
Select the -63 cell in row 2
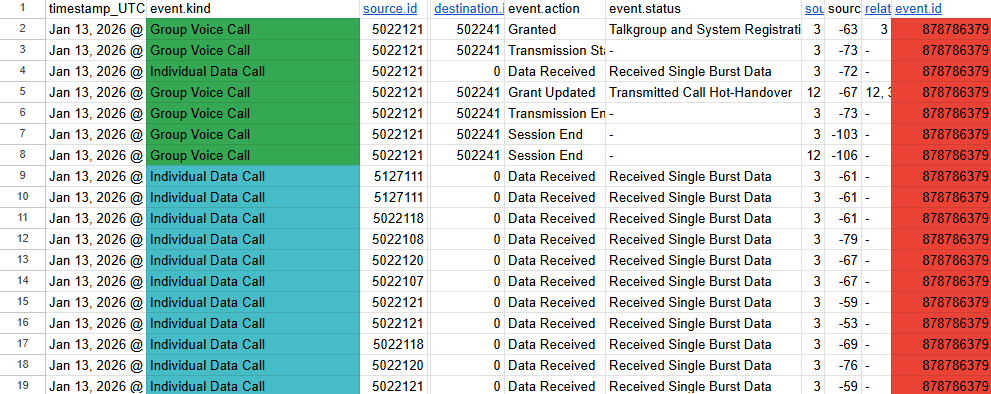click(x=843, y=30)
